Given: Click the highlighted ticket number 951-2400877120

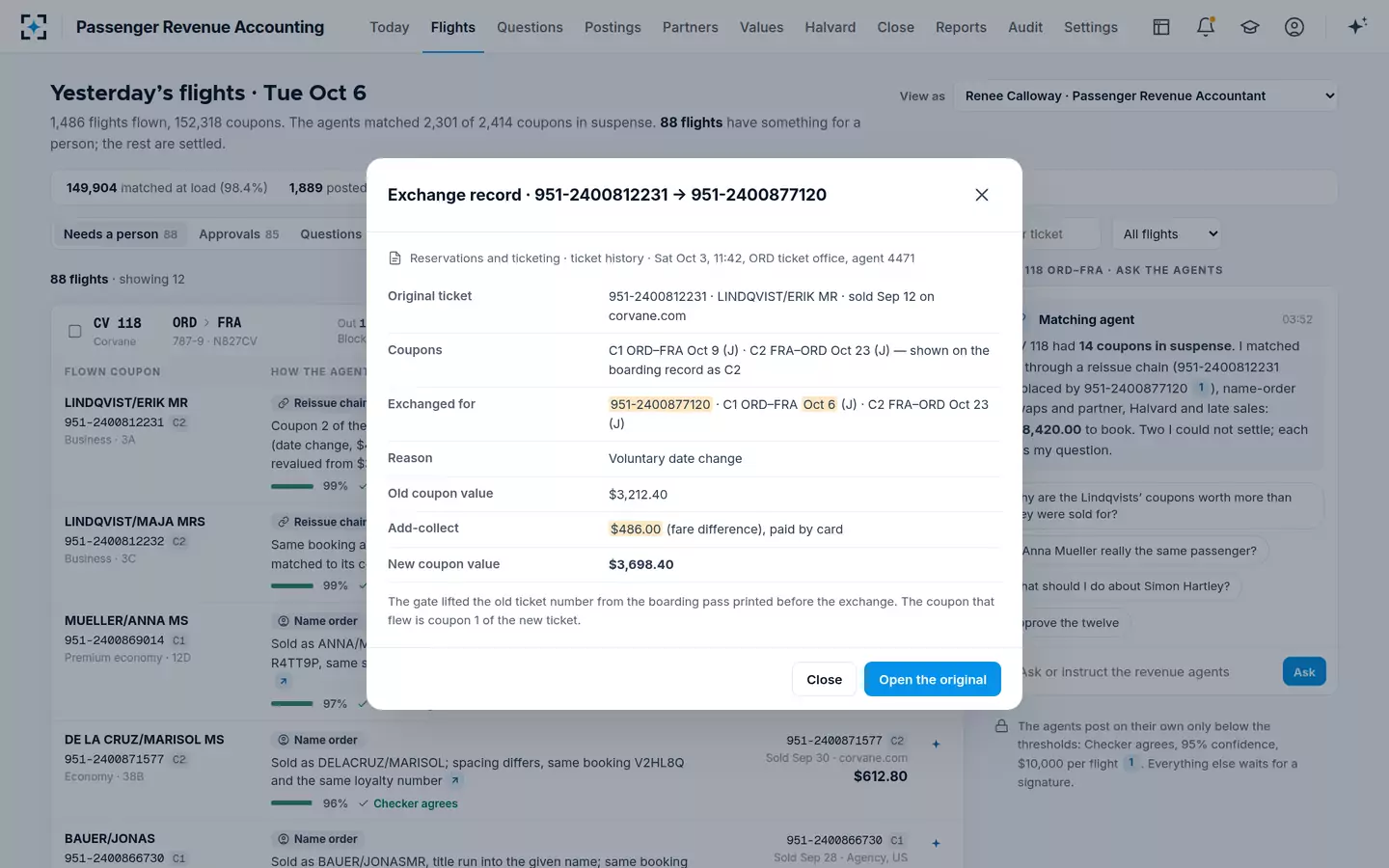Looking at the screenshot, I should click(x=661, y=404).
